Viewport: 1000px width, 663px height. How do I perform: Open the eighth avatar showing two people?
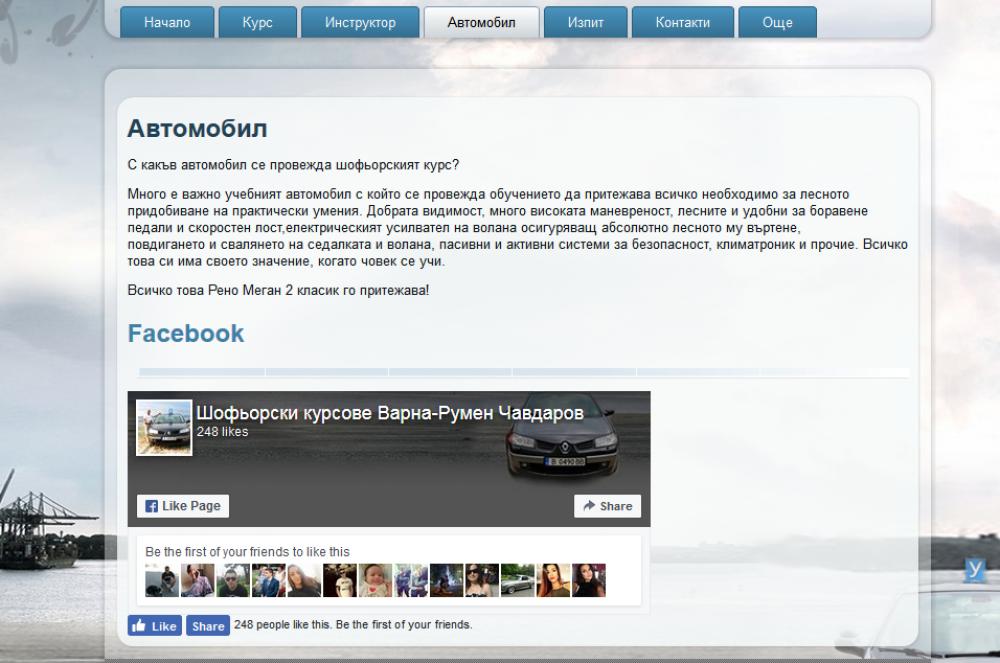tap(411, 580)
